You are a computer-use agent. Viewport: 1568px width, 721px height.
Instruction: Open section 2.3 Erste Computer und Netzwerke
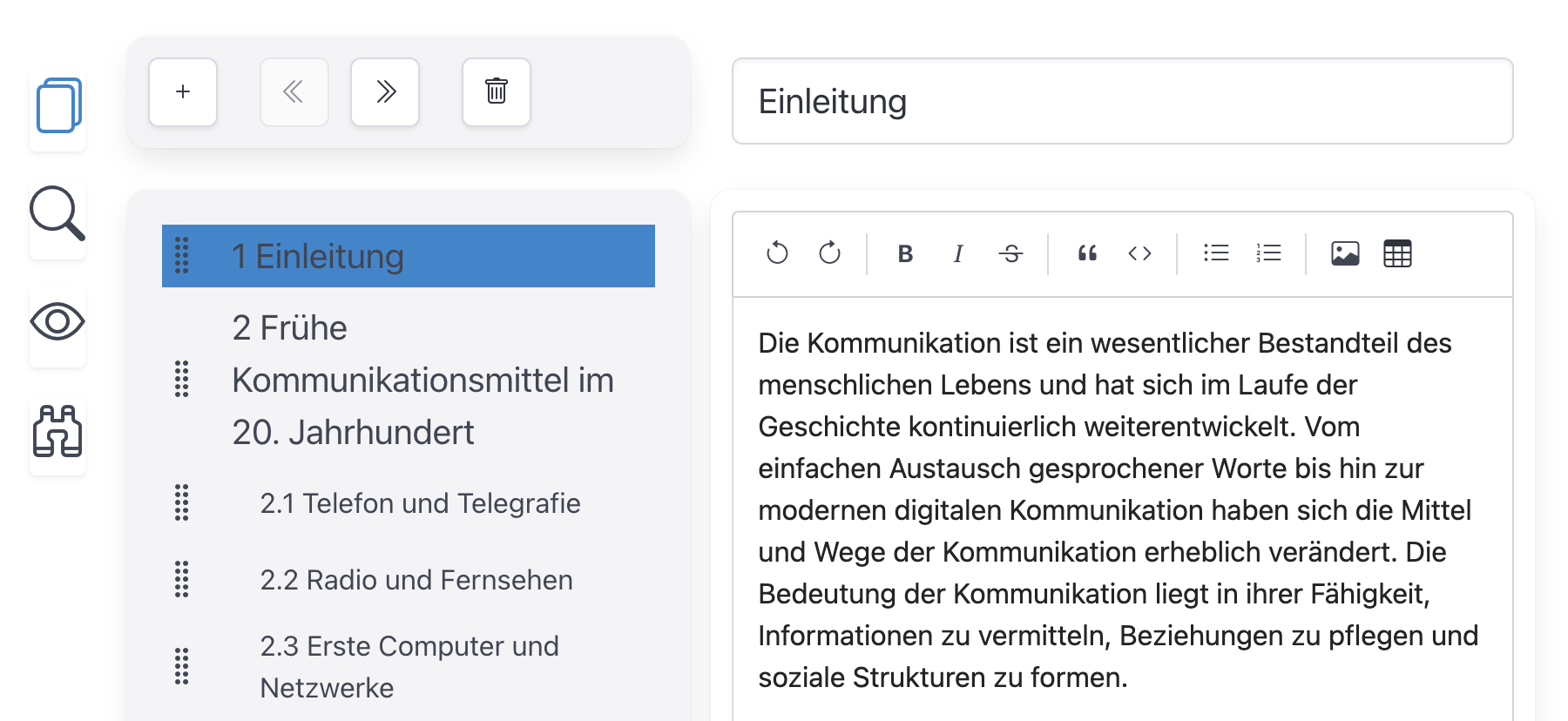409,667
